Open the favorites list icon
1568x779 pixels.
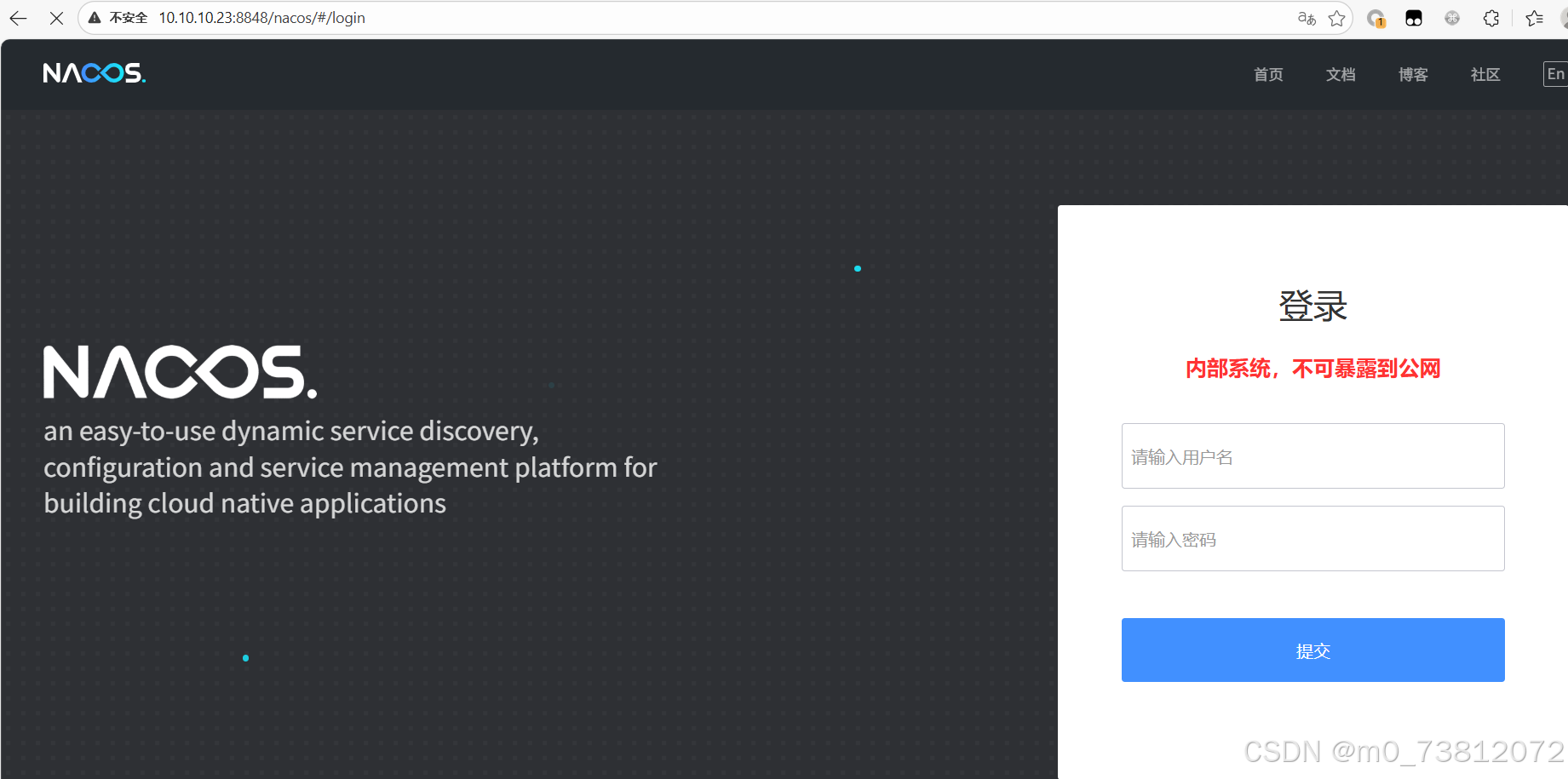[x=1535, y=18]
